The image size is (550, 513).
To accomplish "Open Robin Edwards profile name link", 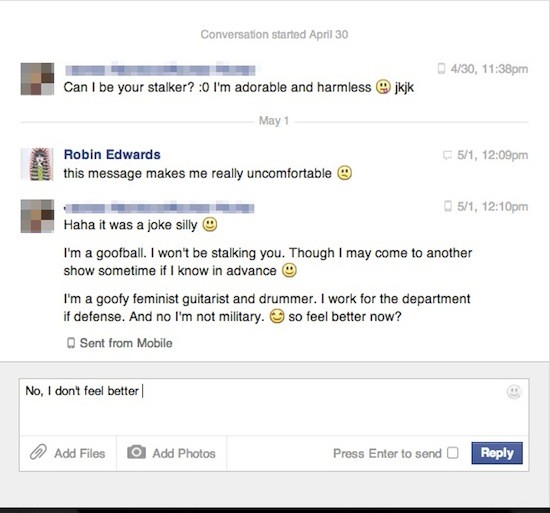I will [112, 154].
